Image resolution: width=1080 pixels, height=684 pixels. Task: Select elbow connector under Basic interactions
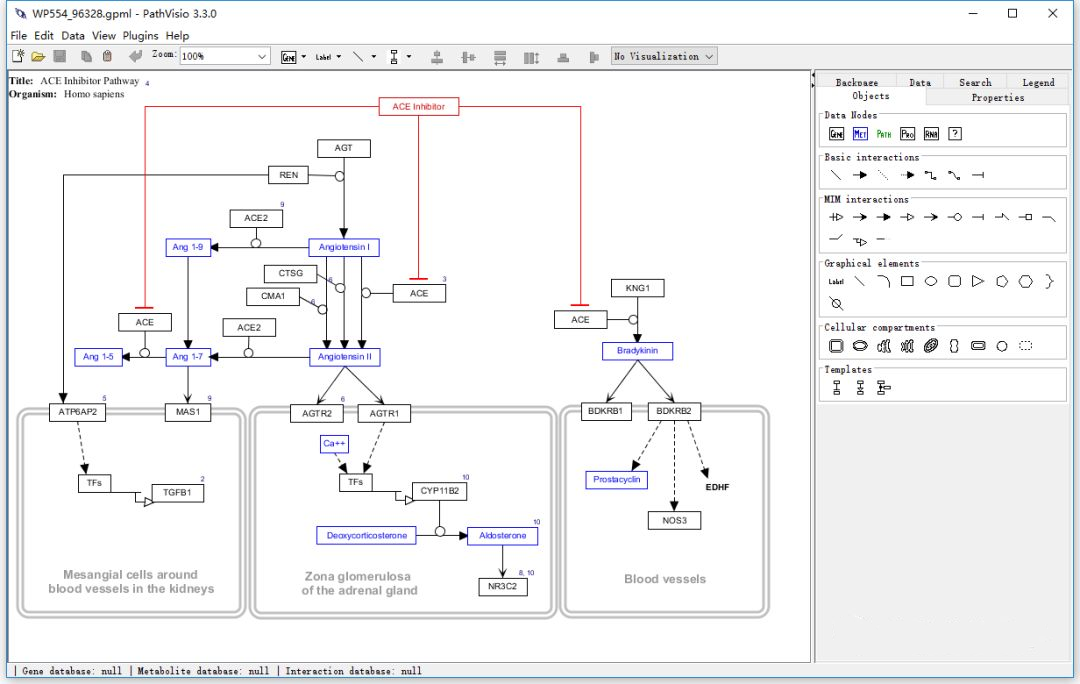(931, 175)
